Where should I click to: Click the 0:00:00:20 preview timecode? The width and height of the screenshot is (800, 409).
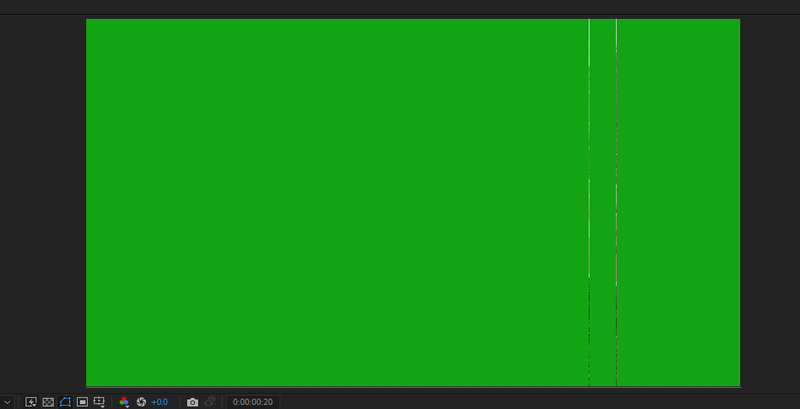(x=253, y=402)
